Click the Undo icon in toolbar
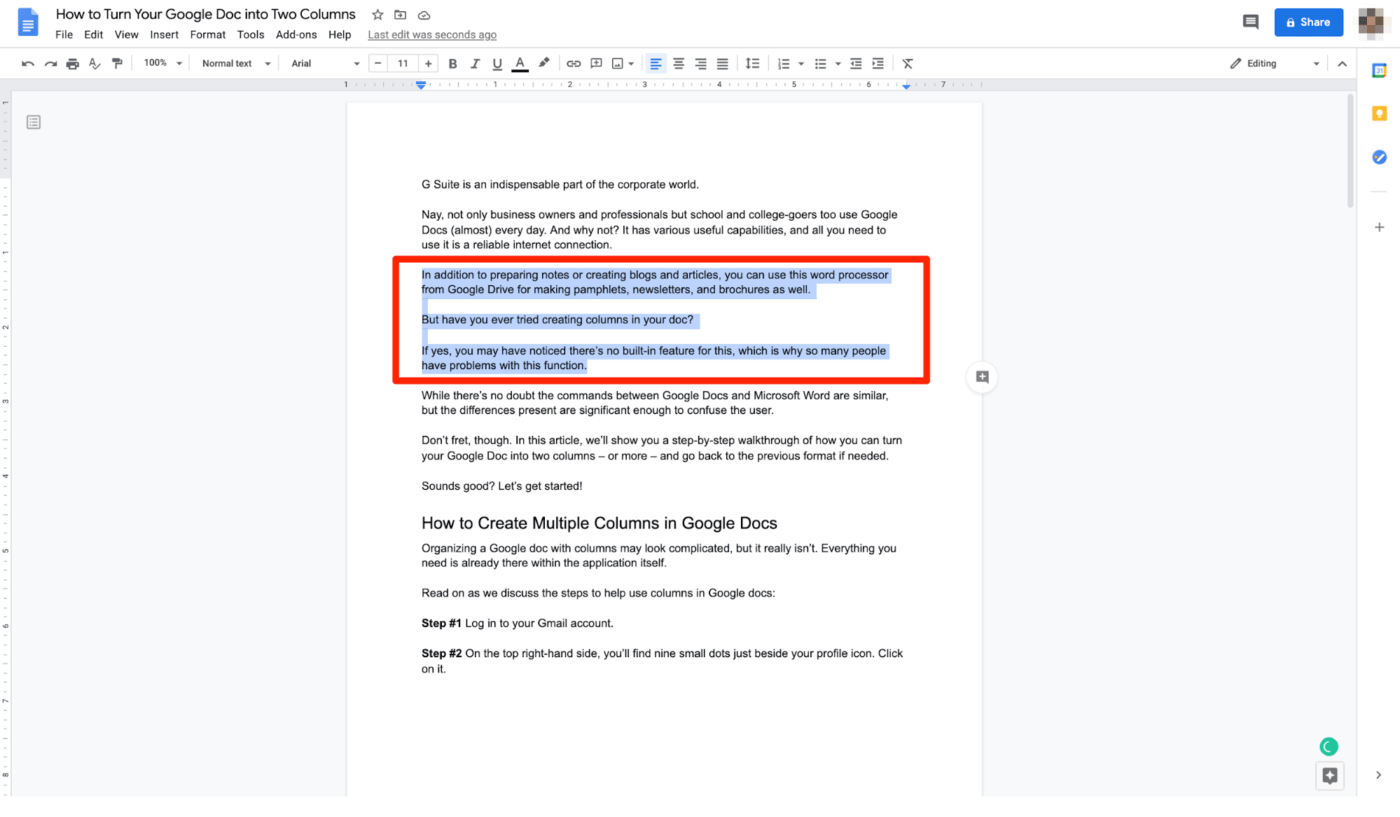Viewport: 1400px width, 817px height. [28, 63]
